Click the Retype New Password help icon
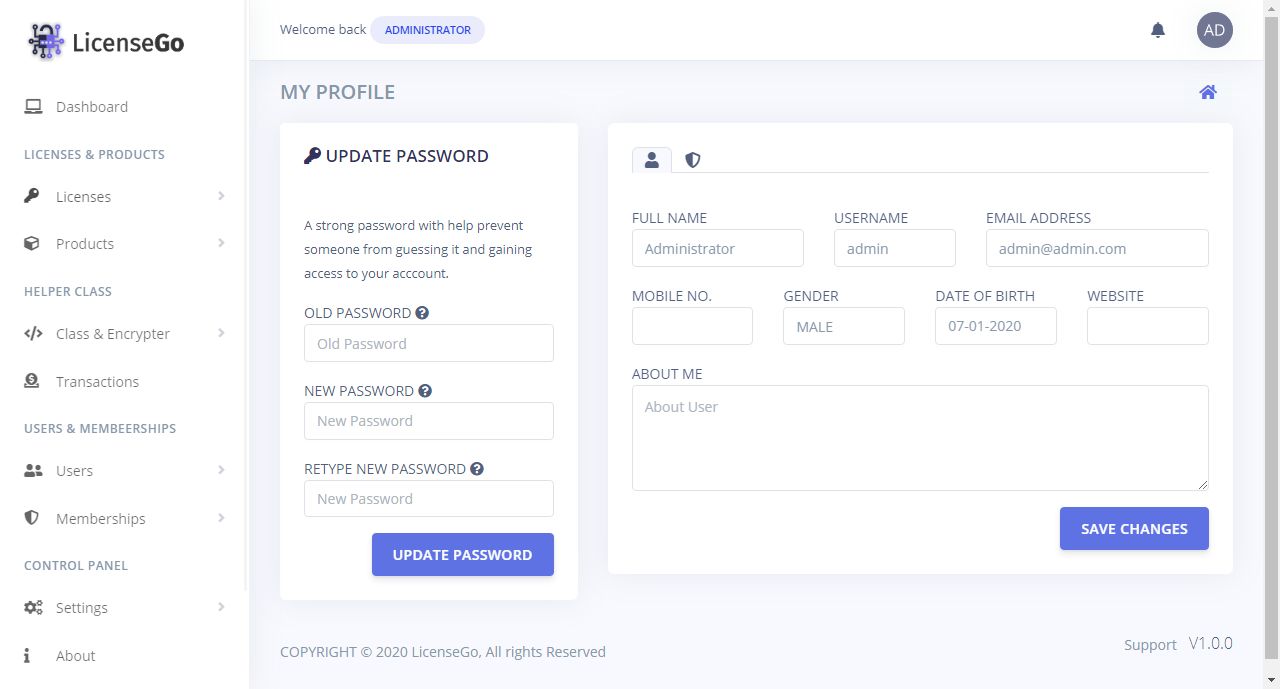The image size is (1280, 689). [x=477, y=469]
